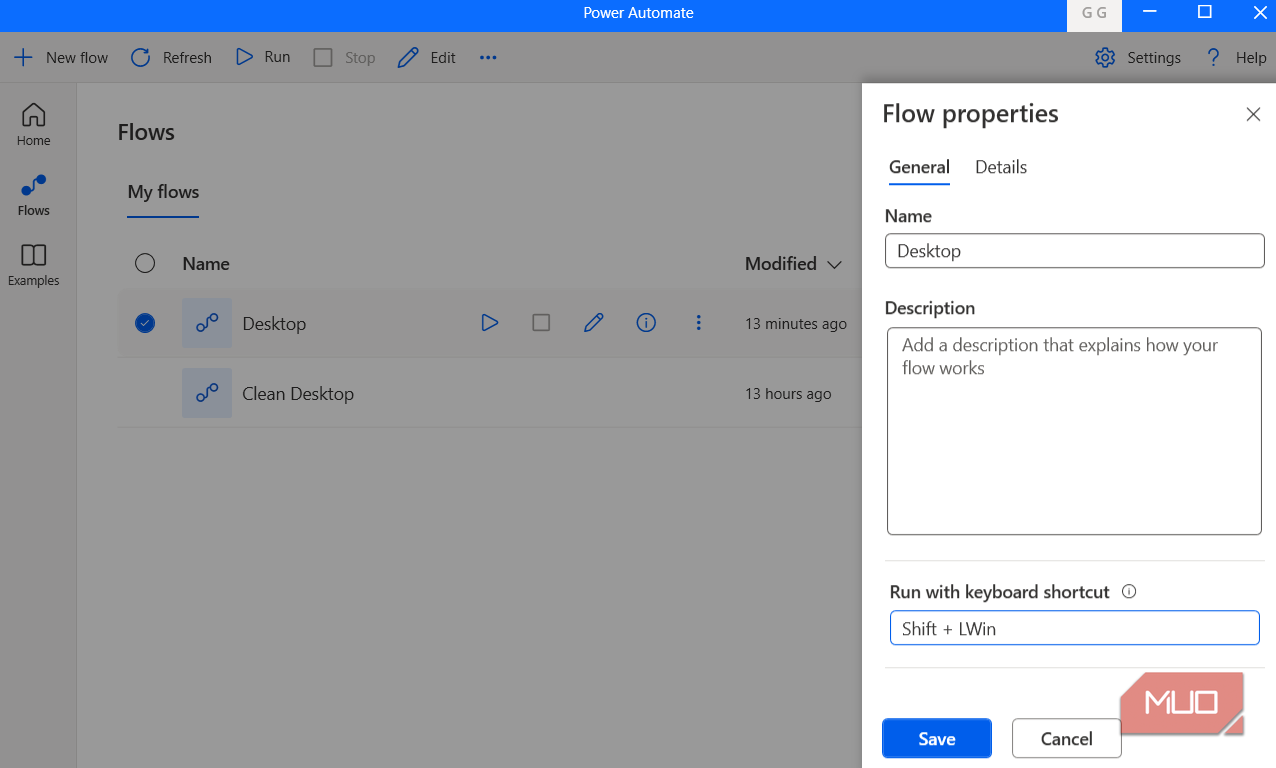
Task: Minimize the Power Automate window
Action: click(x=1149, y=13)
